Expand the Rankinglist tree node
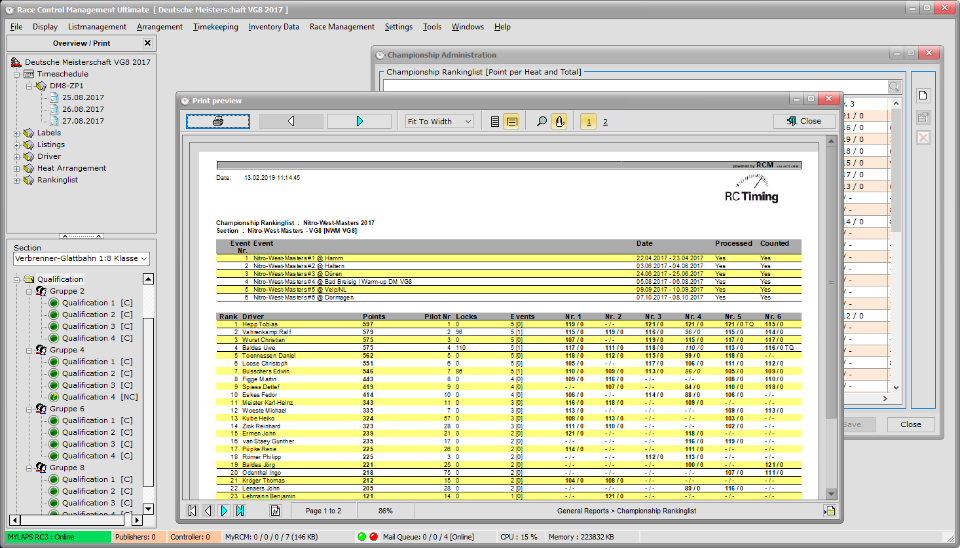This screenshot has width=960, height=548. click(17, 180)
